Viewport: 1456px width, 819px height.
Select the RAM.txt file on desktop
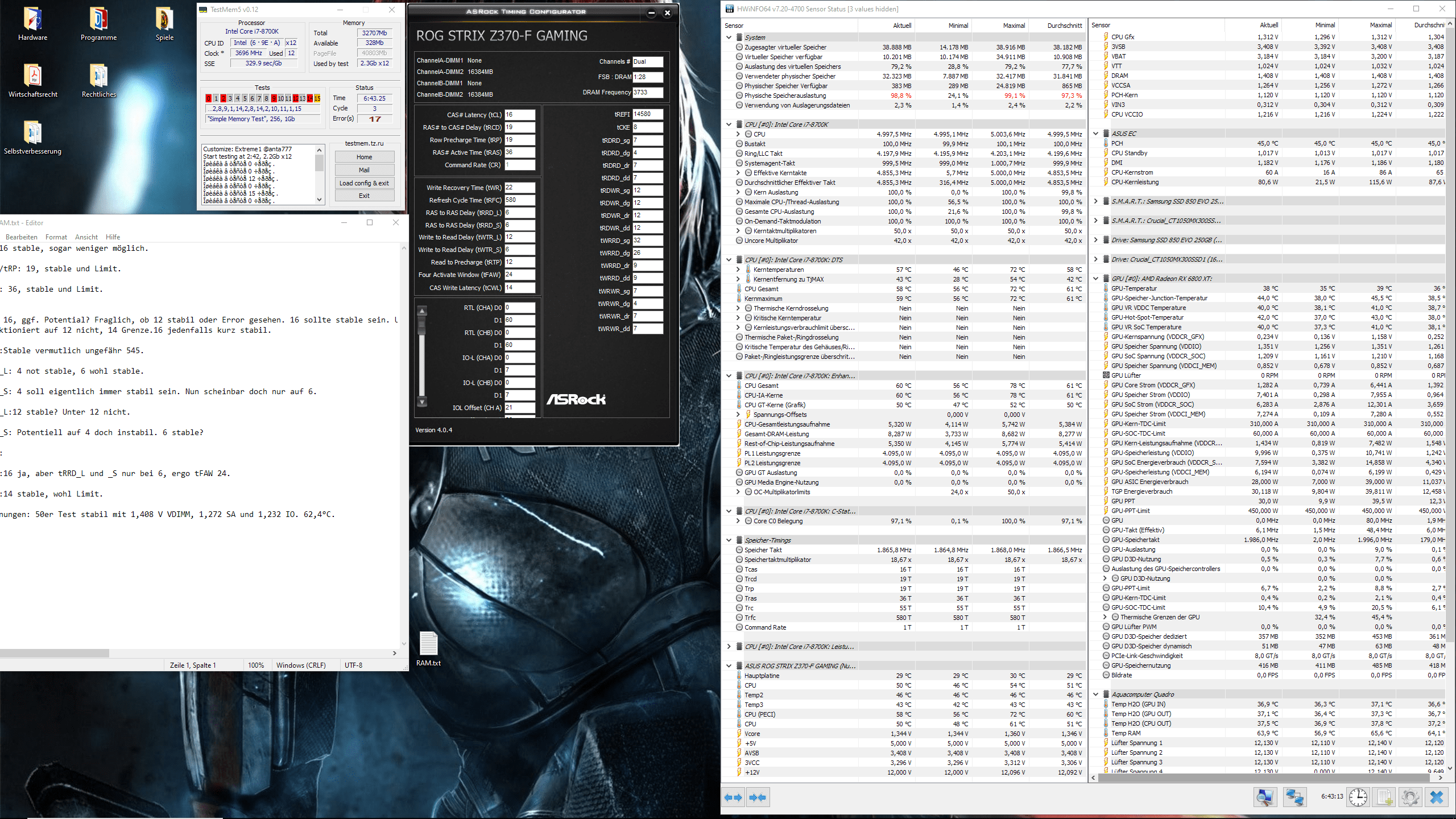point(428,649)
